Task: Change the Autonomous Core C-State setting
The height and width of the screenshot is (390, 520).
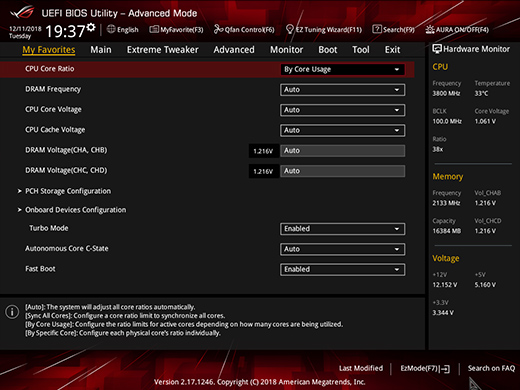Action: [343, 249]
